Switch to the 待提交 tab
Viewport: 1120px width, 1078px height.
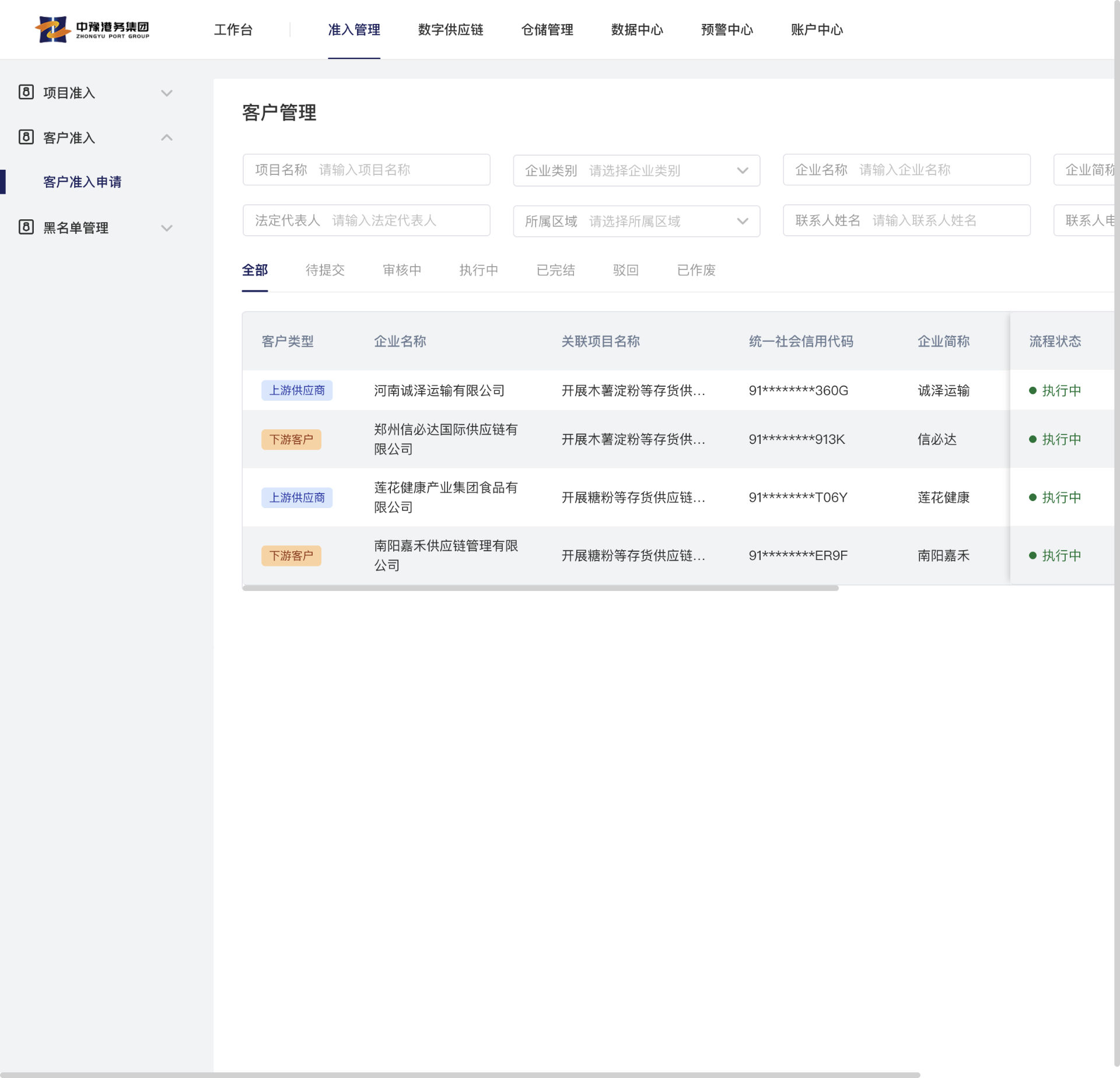325,270
